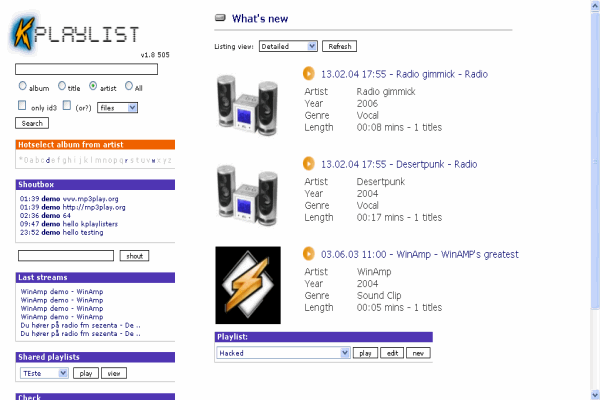Click the shout message input field
600x400 pixels.
point(65,256)
